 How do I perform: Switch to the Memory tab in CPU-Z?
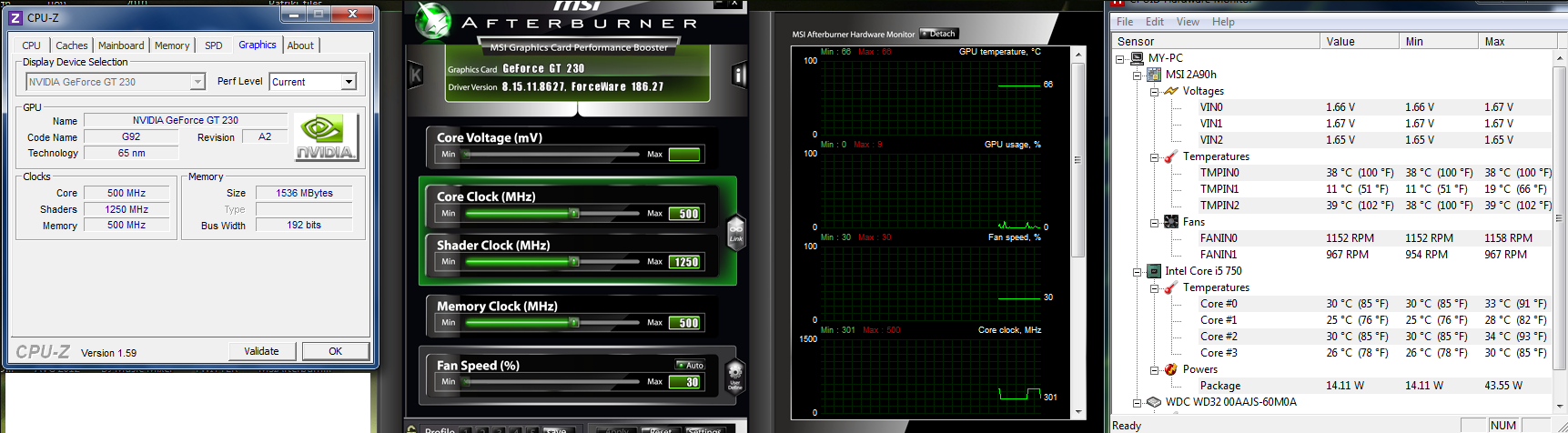(172, 45)
